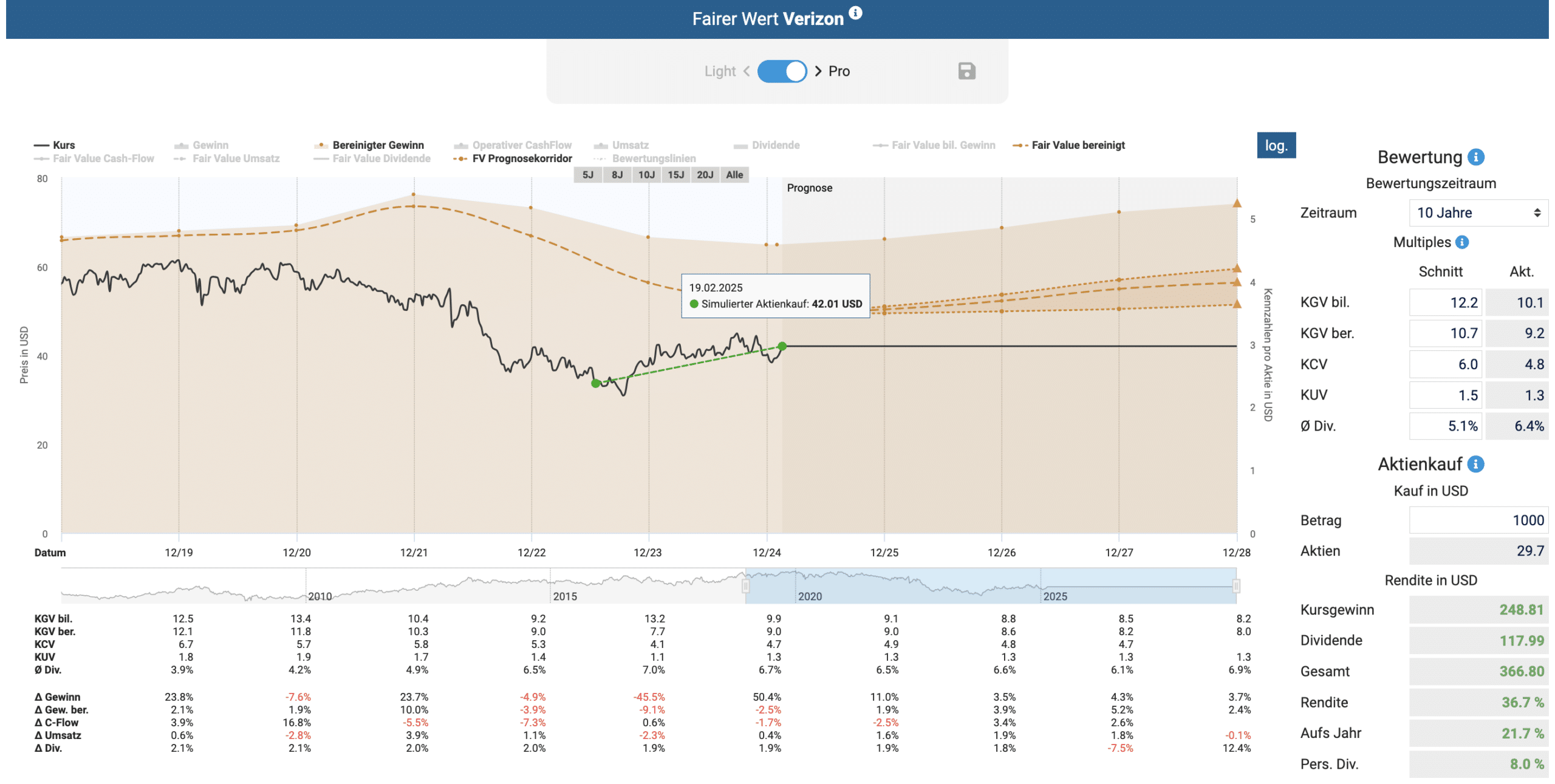This screenshot has height=784, width=1555.
Task: Select the 15J time range
Action: point(675,175)
